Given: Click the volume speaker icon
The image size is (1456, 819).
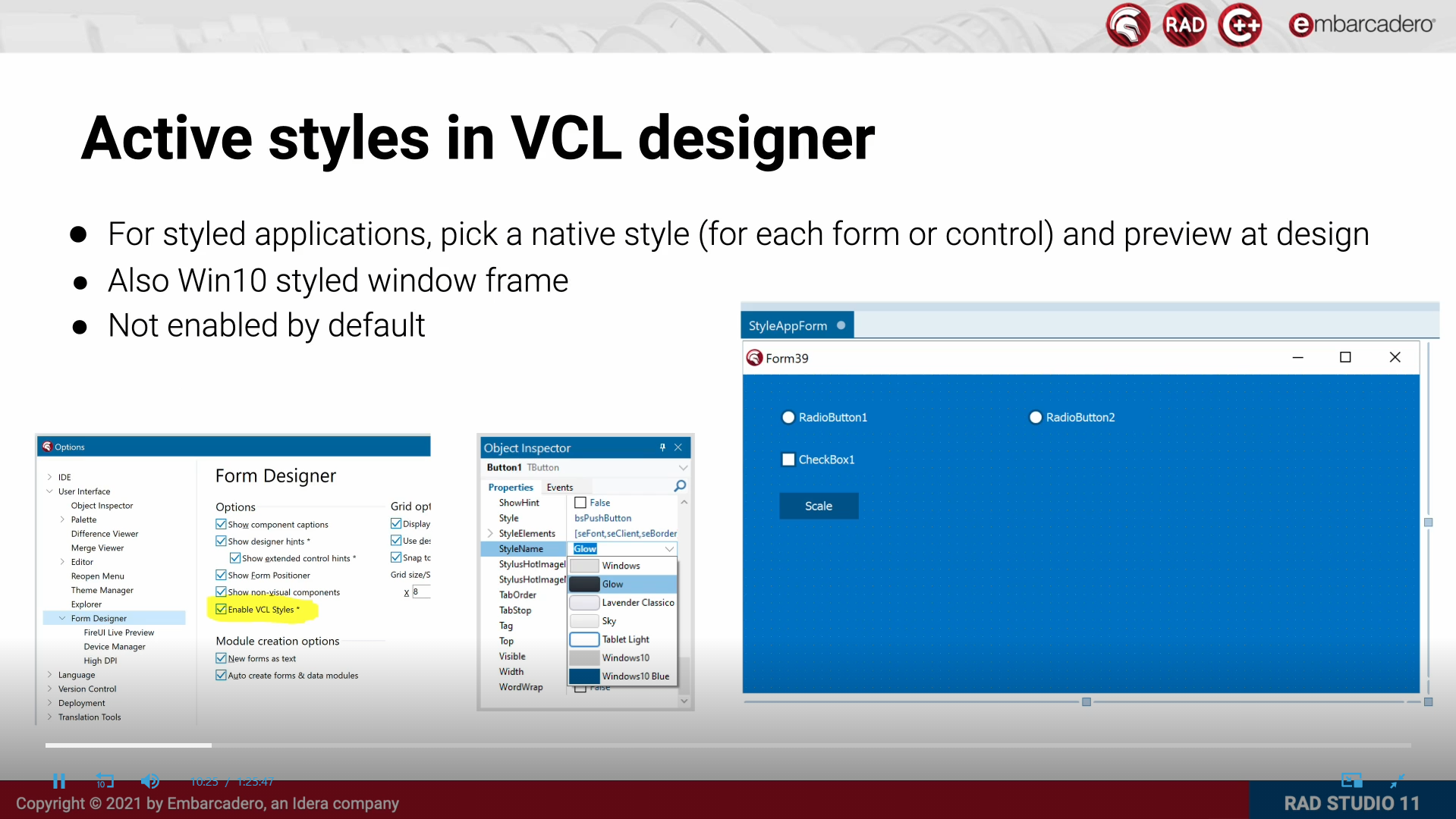Looking at the screenshot, I should click(150, 781).
